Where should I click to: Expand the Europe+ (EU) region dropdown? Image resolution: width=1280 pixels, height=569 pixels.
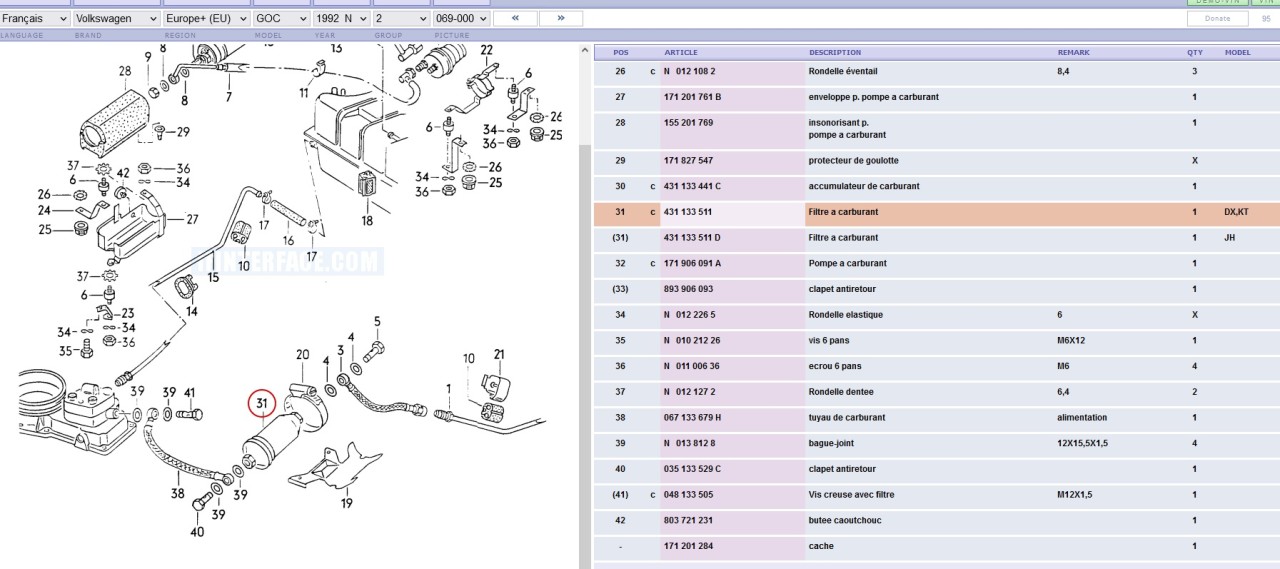click(x=205, y=18)
